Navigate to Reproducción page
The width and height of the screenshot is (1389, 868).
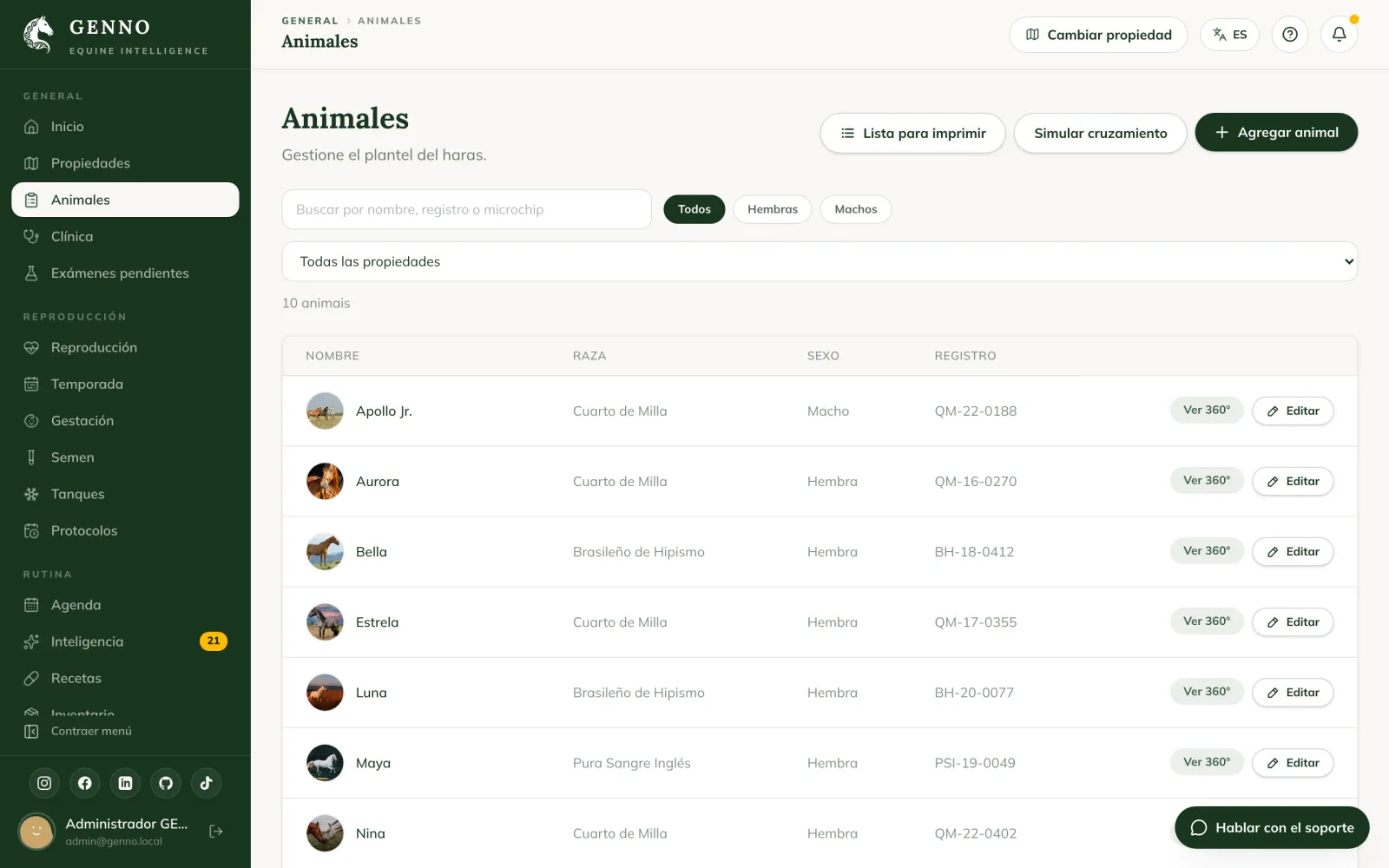pyautogui.click(x=125, y=347)
